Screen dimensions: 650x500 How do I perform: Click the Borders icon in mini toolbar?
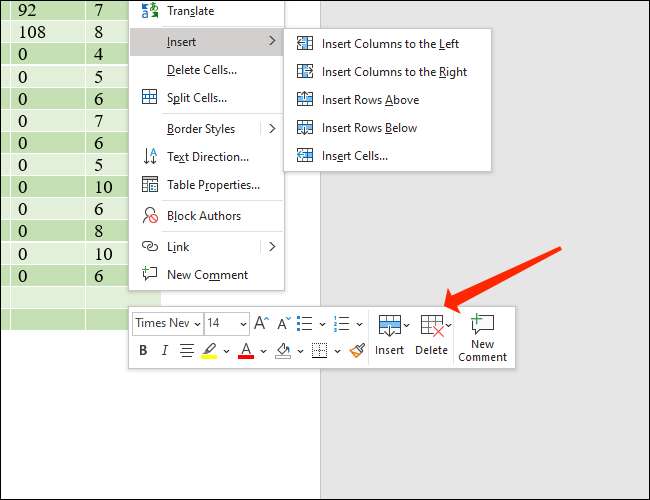[320, 351]
